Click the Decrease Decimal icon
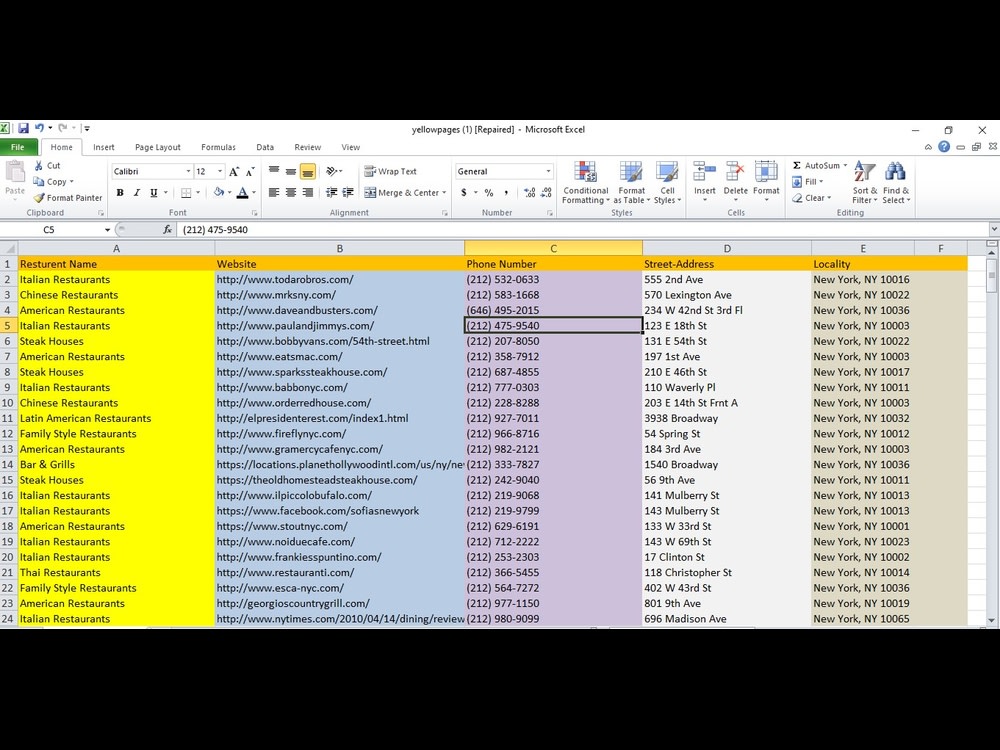Screen dimensions: 1000x750 546,193
